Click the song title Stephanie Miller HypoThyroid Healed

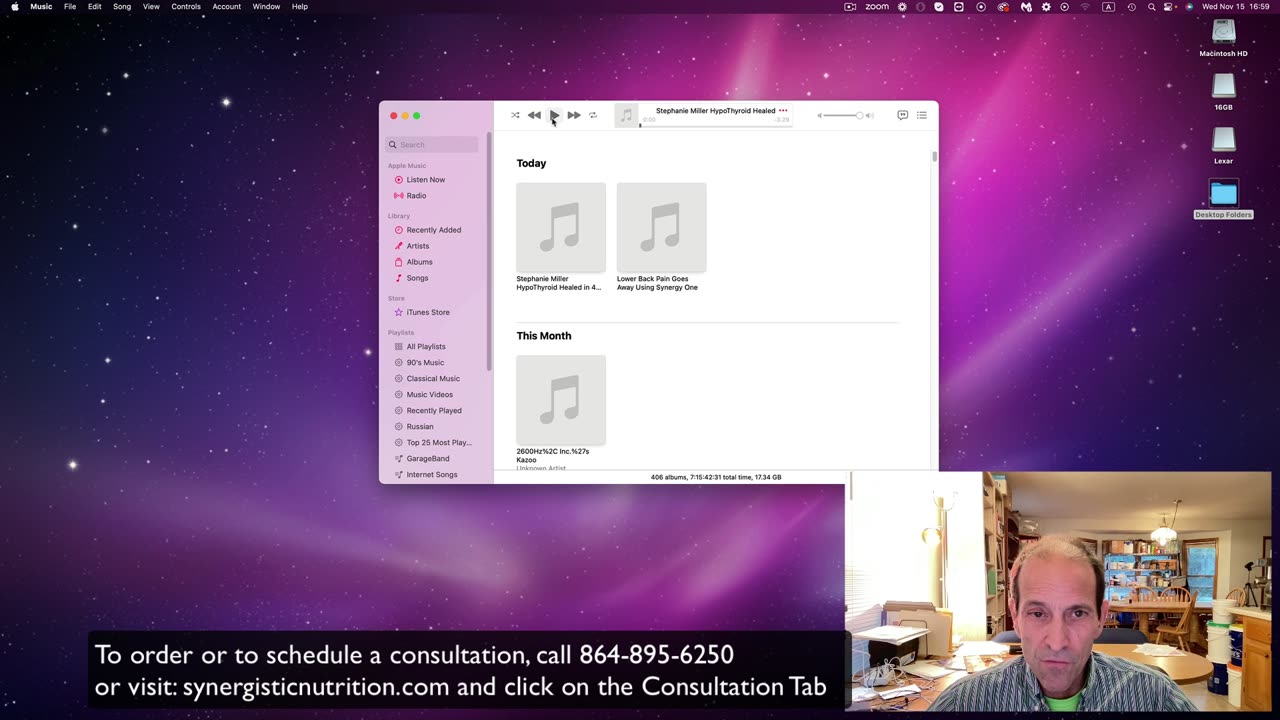pos(715,111)
